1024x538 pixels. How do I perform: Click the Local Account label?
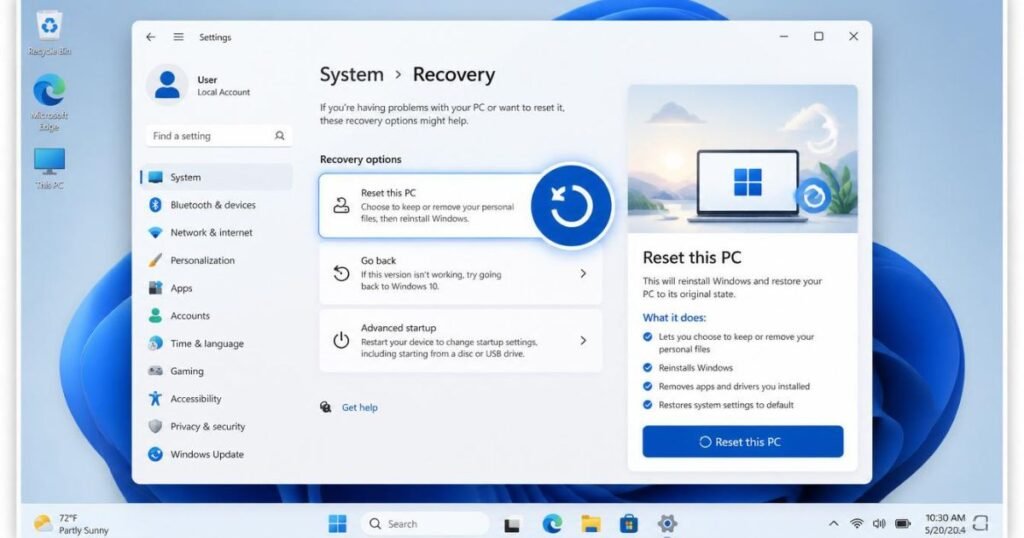[x=224, y=93]
